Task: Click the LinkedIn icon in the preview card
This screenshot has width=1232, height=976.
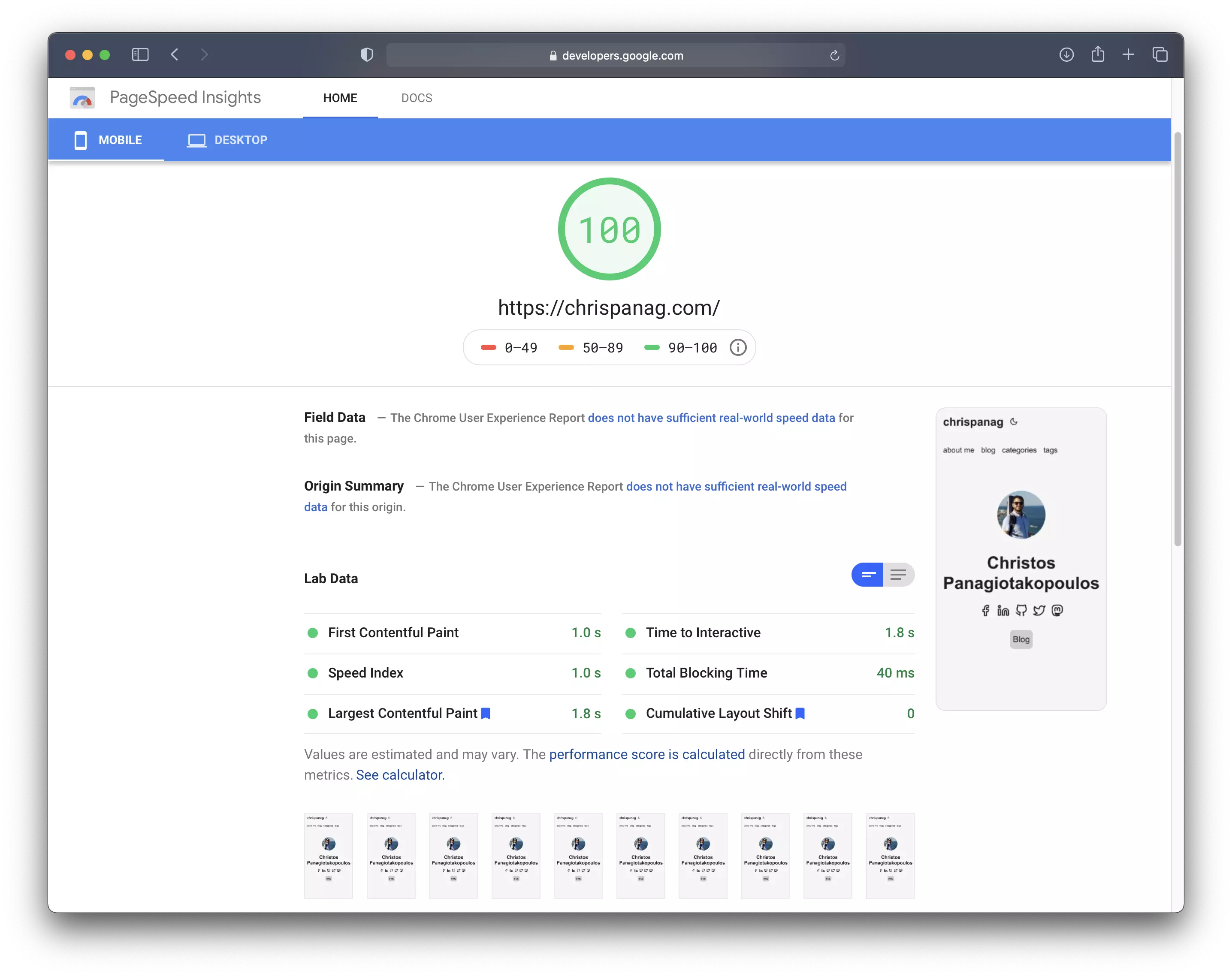Action: click(1003, 611)
